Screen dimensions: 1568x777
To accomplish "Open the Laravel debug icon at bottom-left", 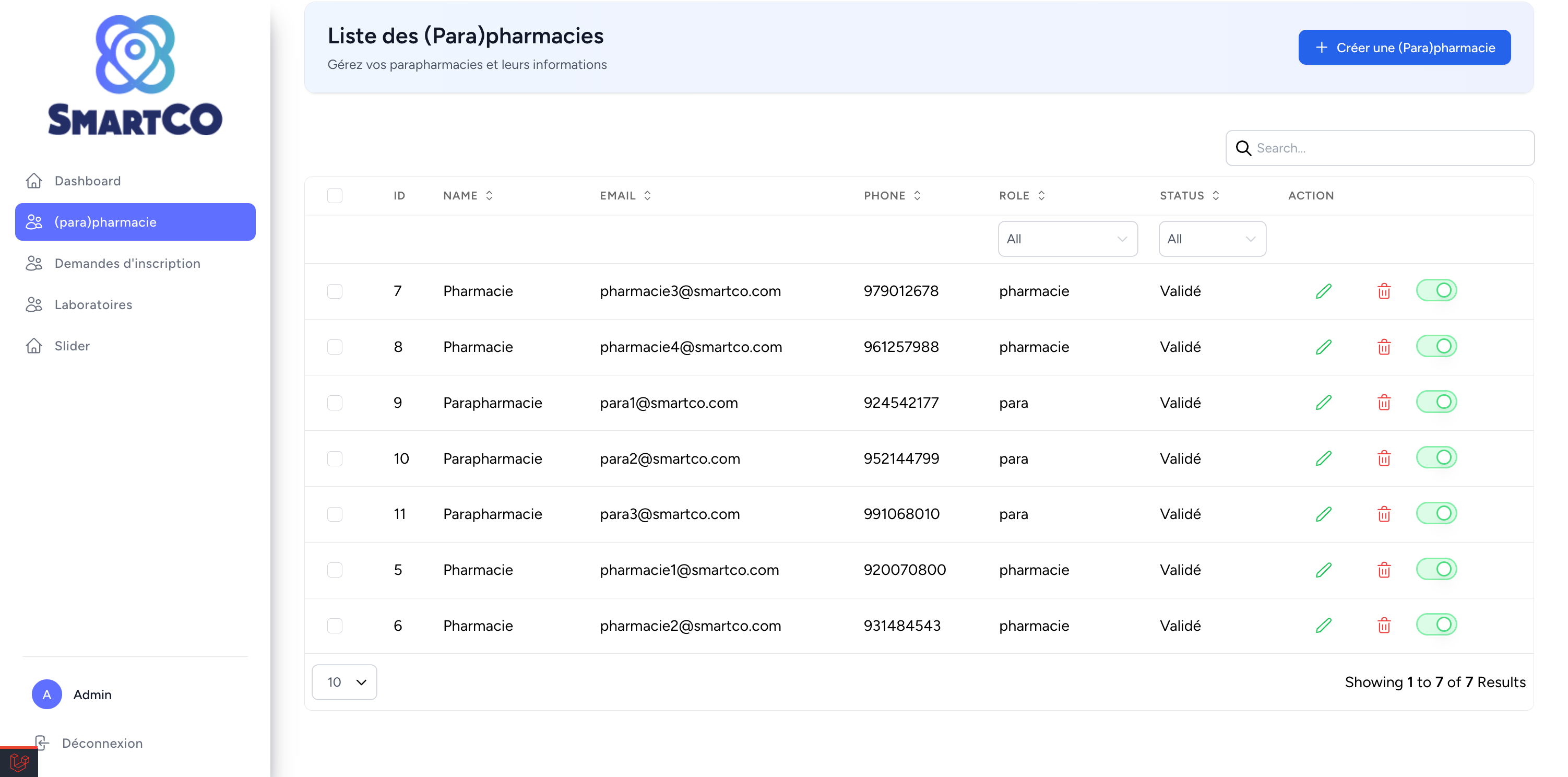I will (19, 762).
